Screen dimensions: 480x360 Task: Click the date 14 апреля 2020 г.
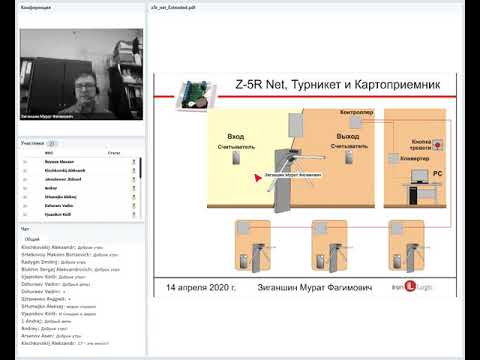pos(201,287)
